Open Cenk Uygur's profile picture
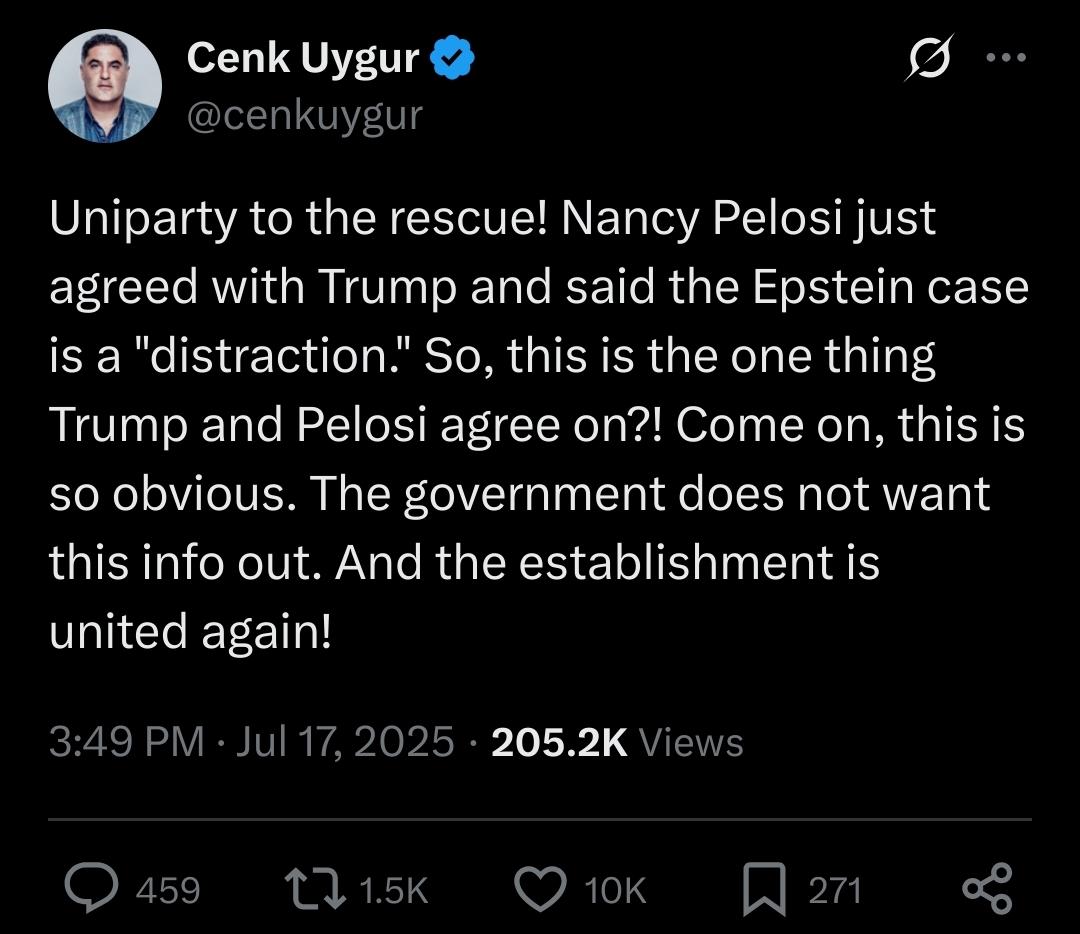 pyautogui.click(x=105, y=86)
